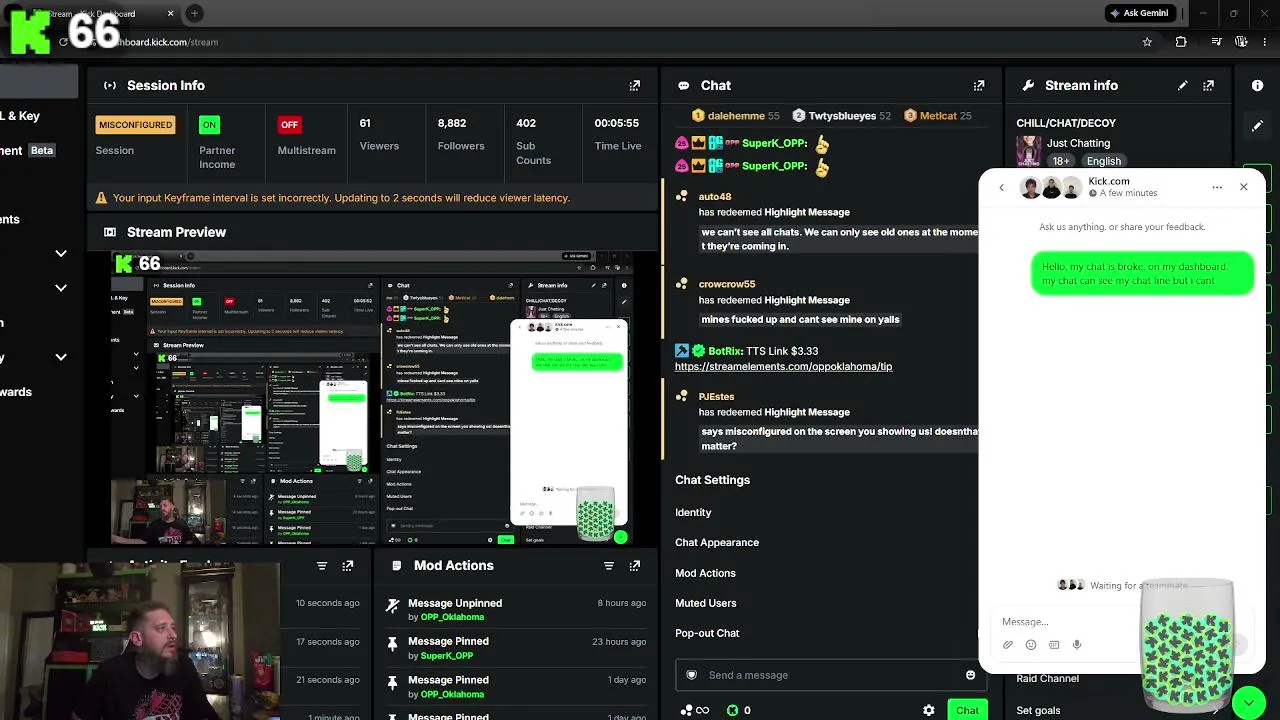Toggle the Multistream OFF badge

pyautogui.click(x=289, y=125)
